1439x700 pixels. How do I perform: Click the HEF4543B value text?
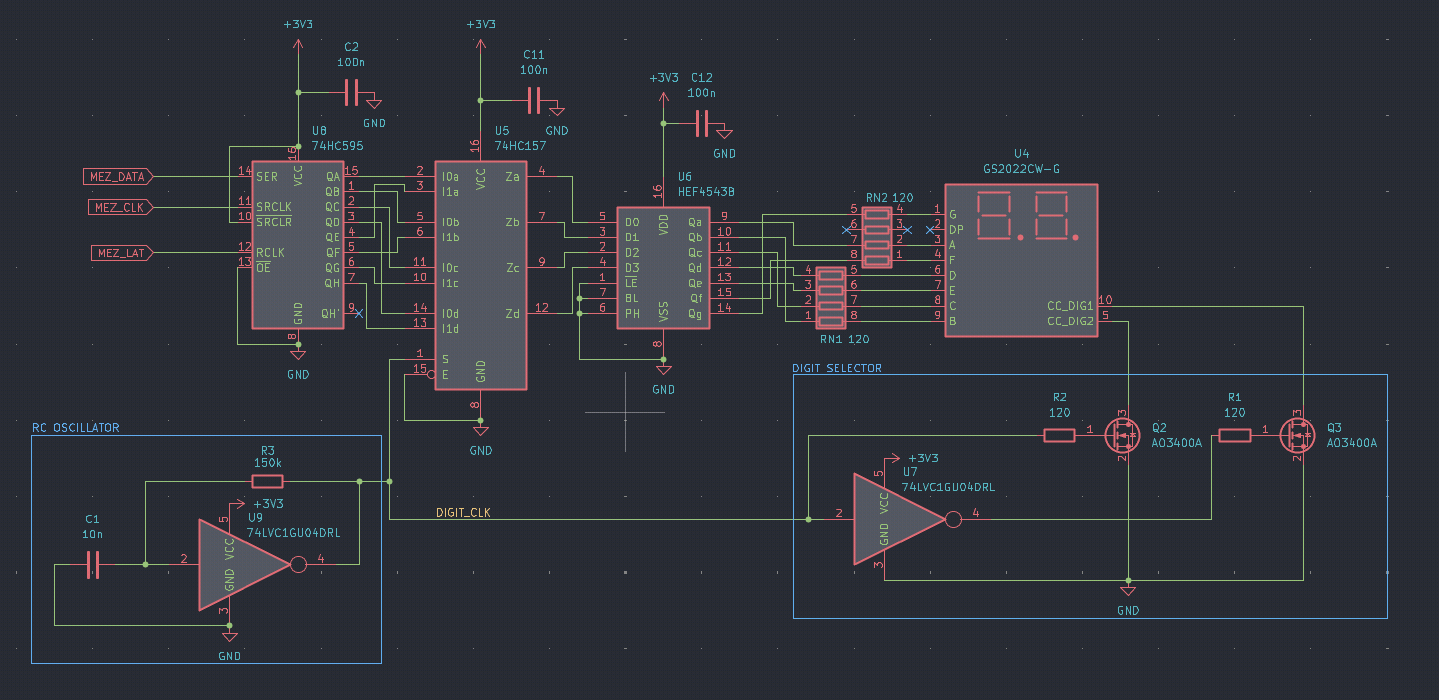coord(706,191)
